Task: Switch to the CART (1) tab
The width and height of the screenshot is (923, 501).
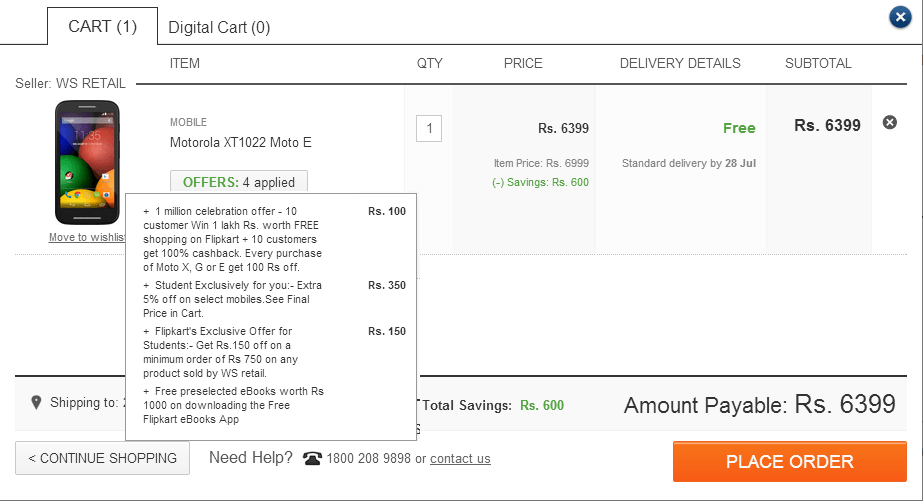Action: coord(102,26)
